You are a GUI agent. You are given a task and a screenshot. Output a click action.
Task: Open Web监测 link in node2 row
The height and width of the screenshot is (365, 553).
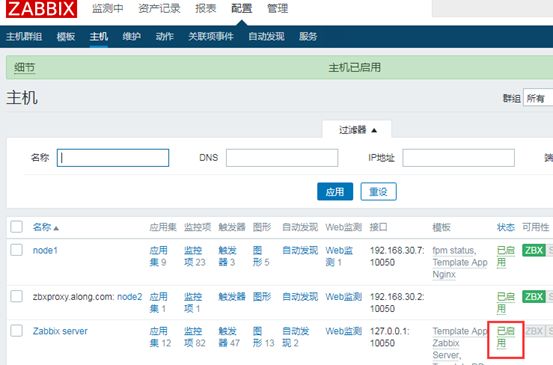coord(344,297)
